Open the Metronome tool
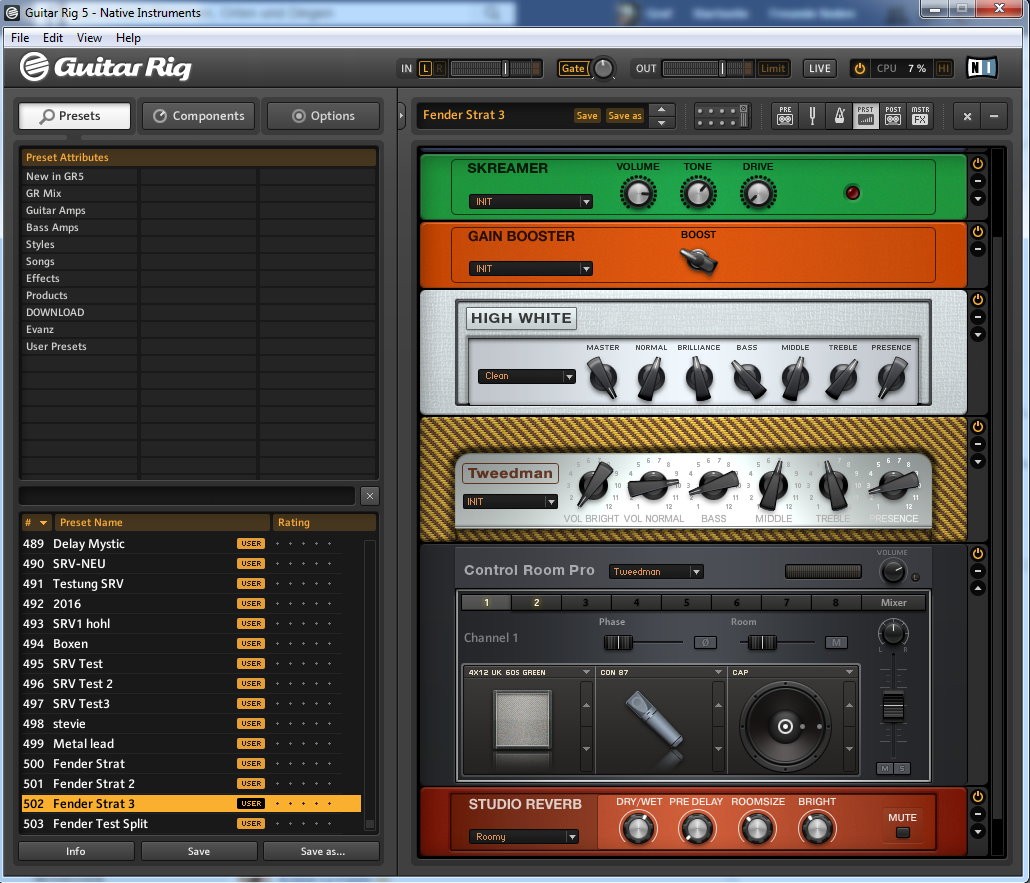 (839, 116)
